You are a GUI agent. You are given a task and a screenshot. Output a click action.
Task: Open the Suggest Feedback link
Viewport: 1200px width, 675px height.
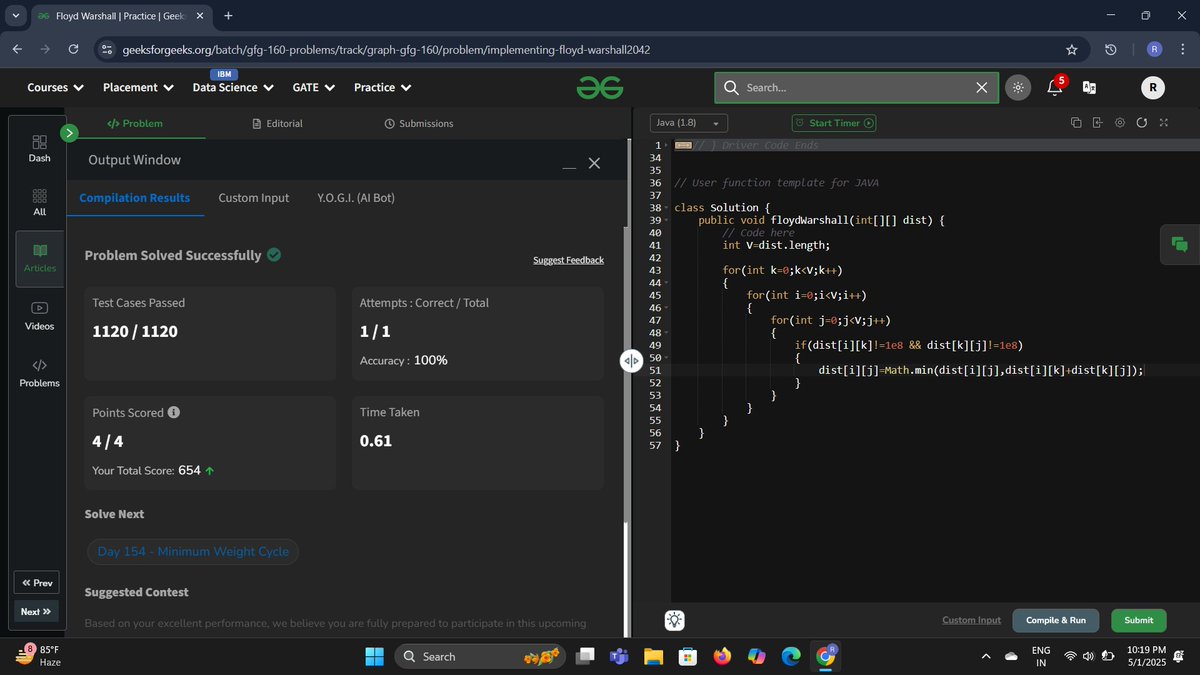click(568, 260)
